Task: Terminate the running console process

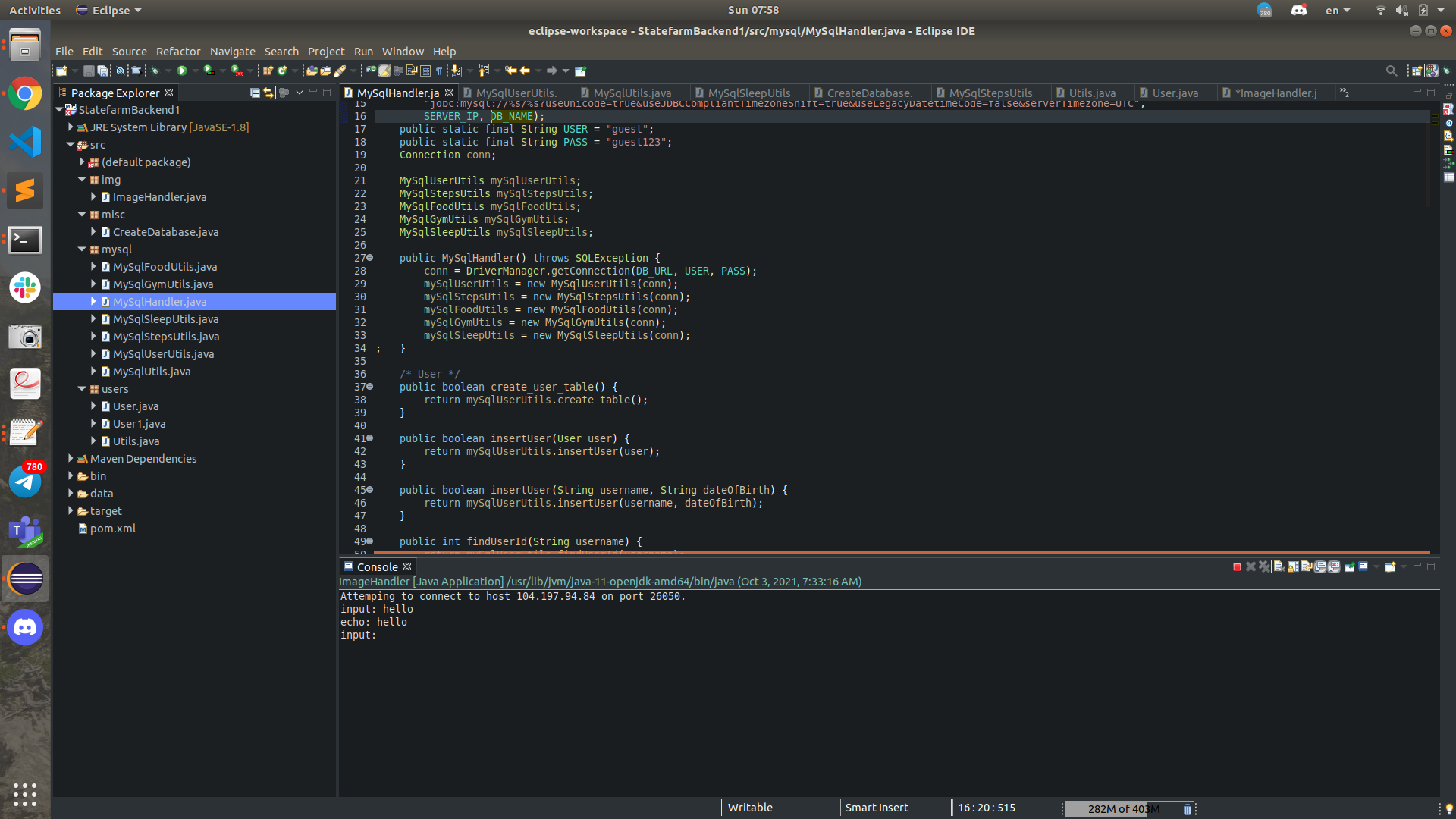Action: (x=1237, y=567)
